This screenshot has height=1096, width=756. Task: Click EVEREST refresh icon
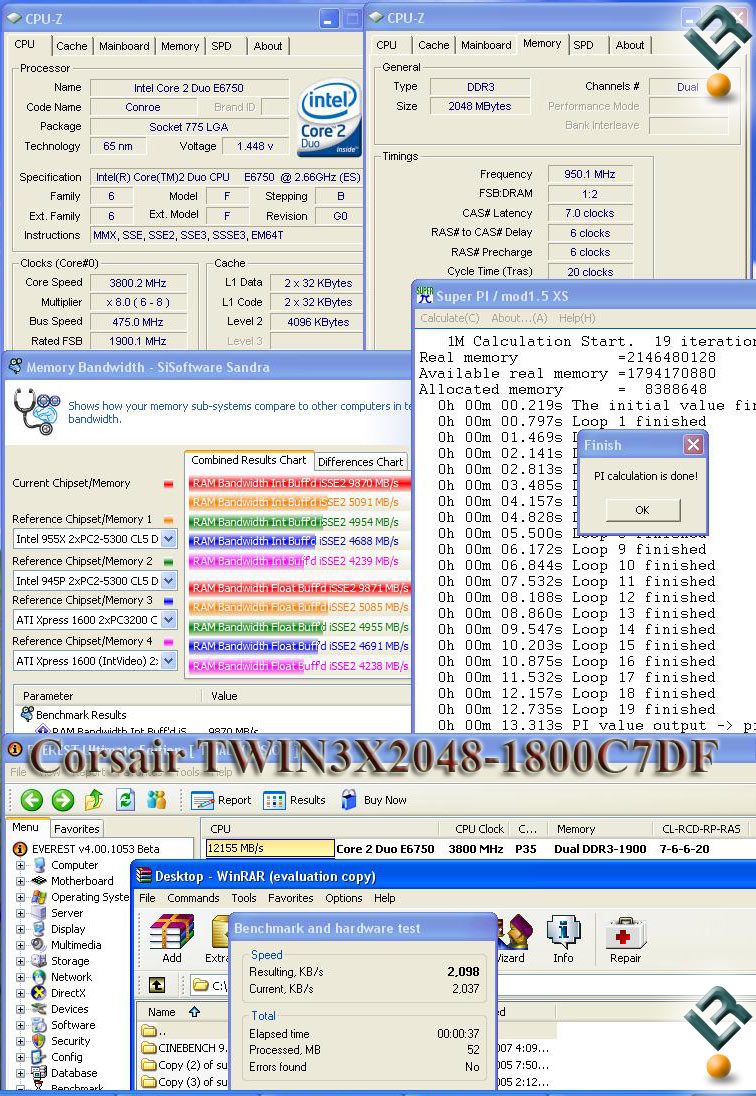click(x=125, y=800)
